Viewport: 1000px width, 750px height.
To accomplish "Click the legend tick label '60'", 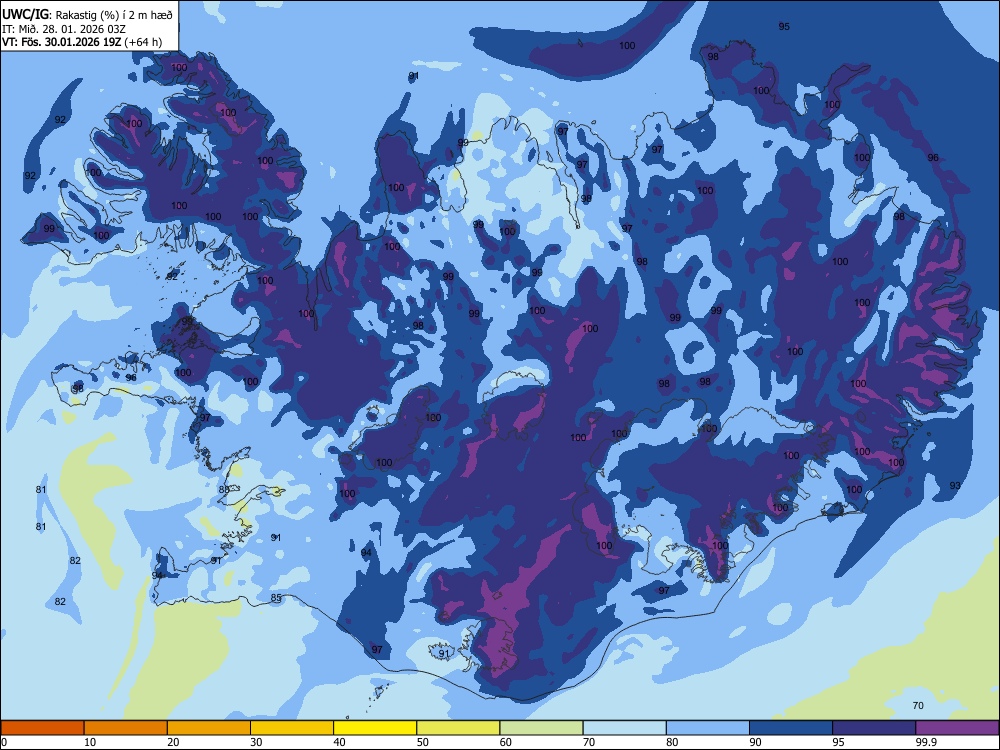I will [506, 742].
